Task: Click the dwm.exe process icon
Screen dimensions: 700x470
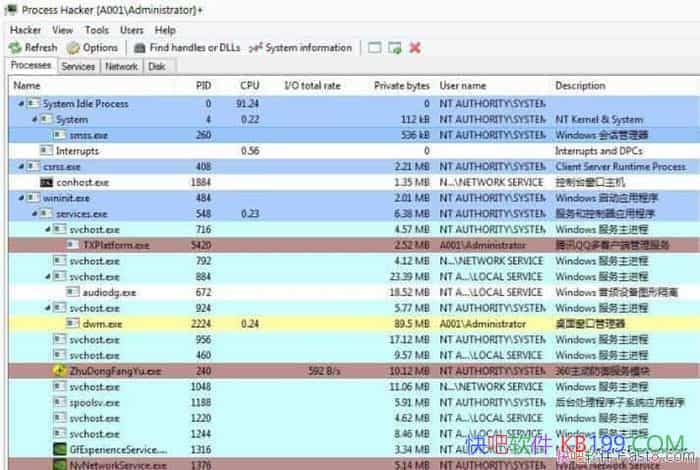Action: coord(73,323)
